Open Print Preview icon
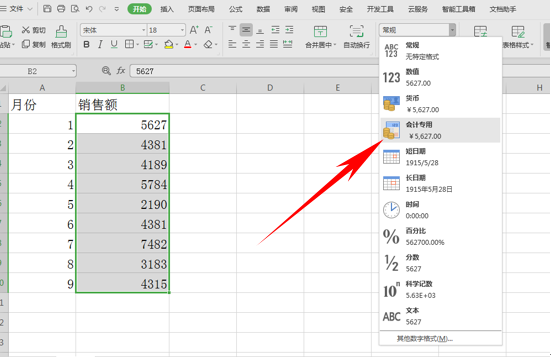The height and width of the screenshot is (360, 551). [75, 9]
